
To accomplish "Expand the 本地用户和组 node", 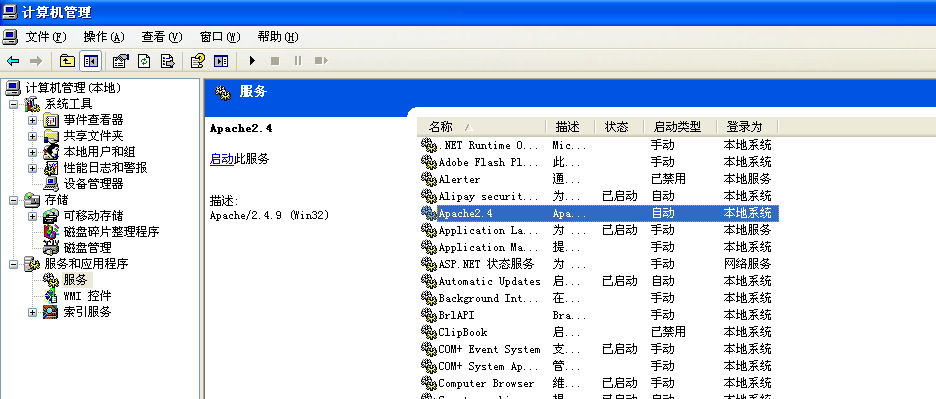I will coord(32,152).
